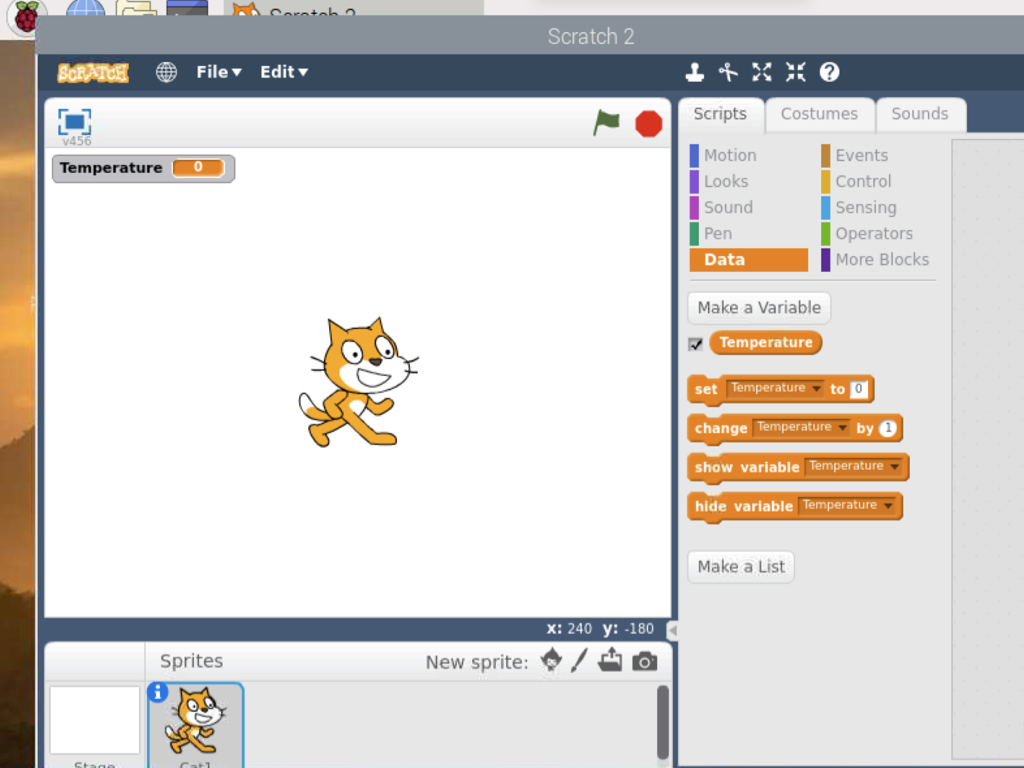Switch stage to full screen mode
Screen dimensions: 1024x768
coord(74,122)
